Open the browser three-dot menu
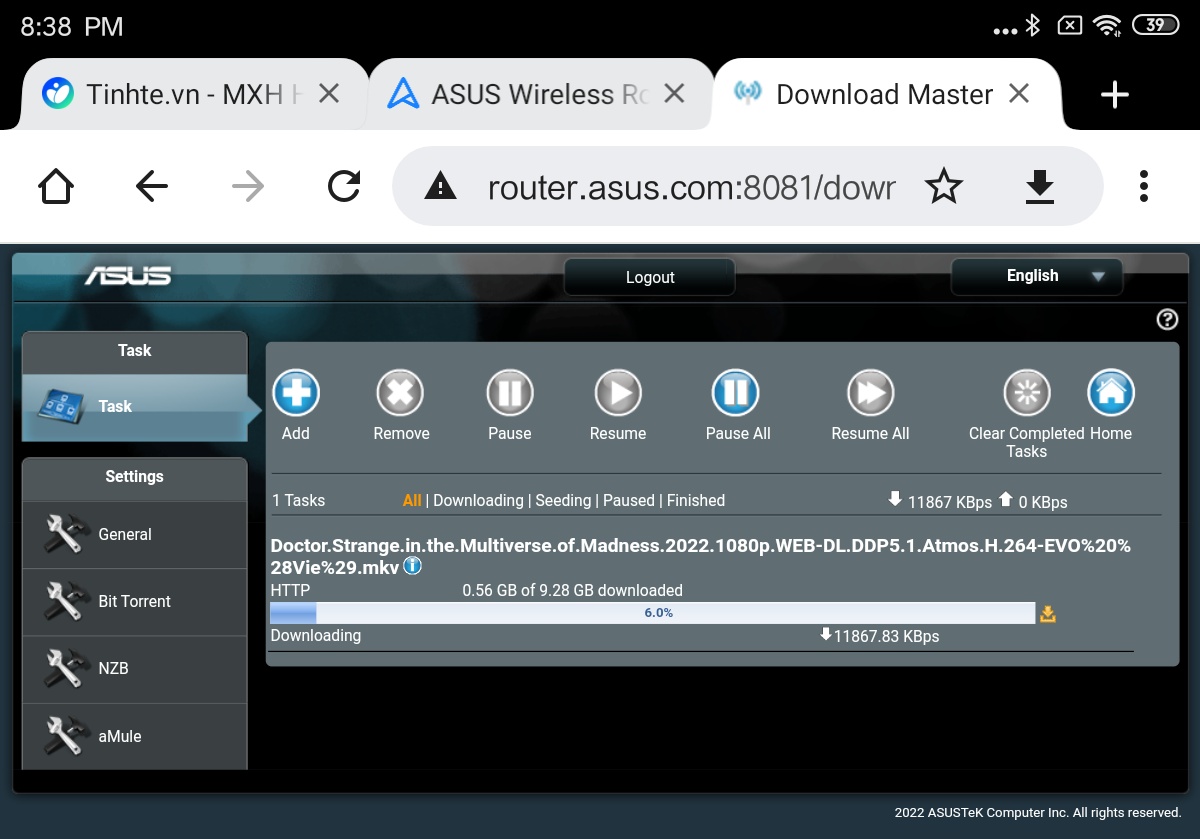Viewport: 1200px width, 839px height. (x=1143, y=186)
